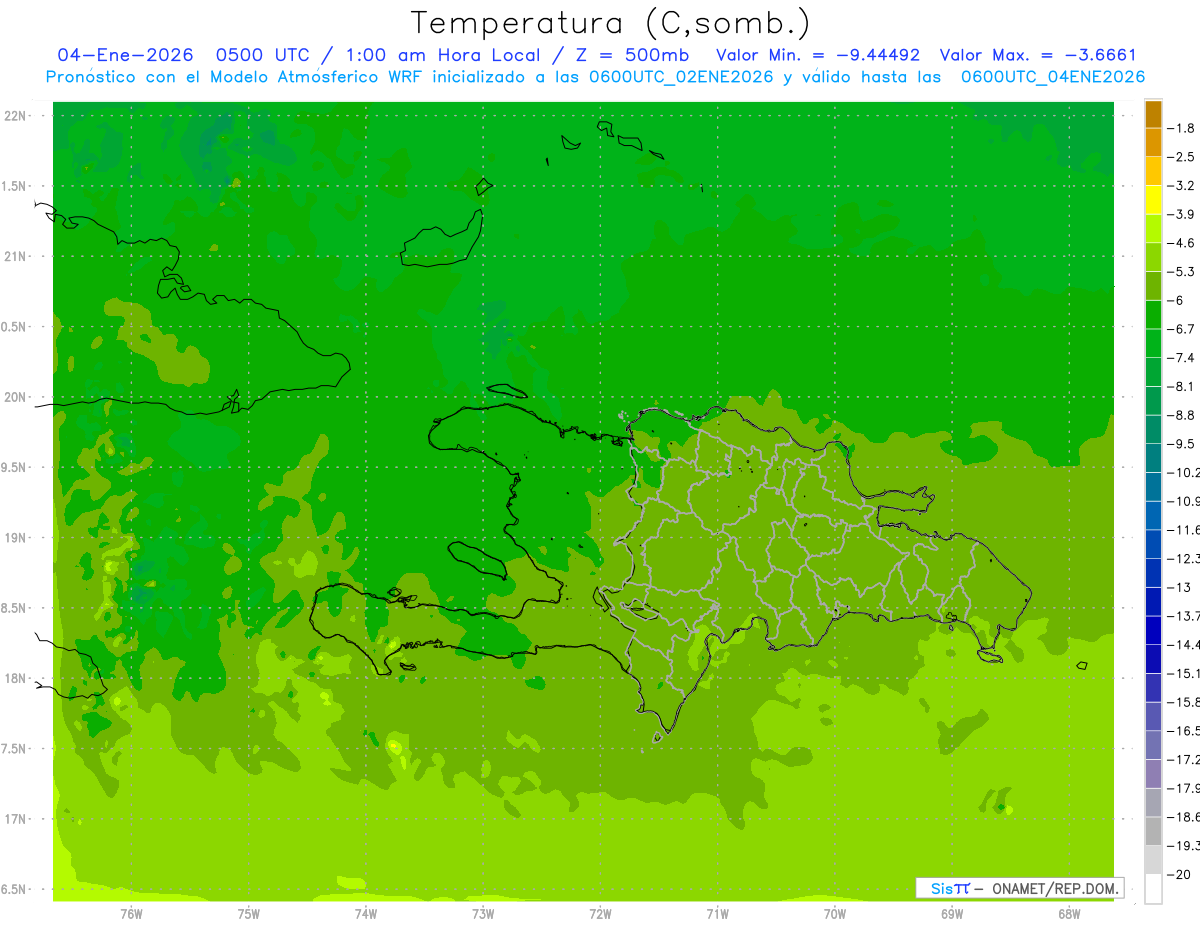This screenshot has height=927, width=1200.
Task: Select the 'Valor Min. = -9.44492' text
Action: coord(818,55)
